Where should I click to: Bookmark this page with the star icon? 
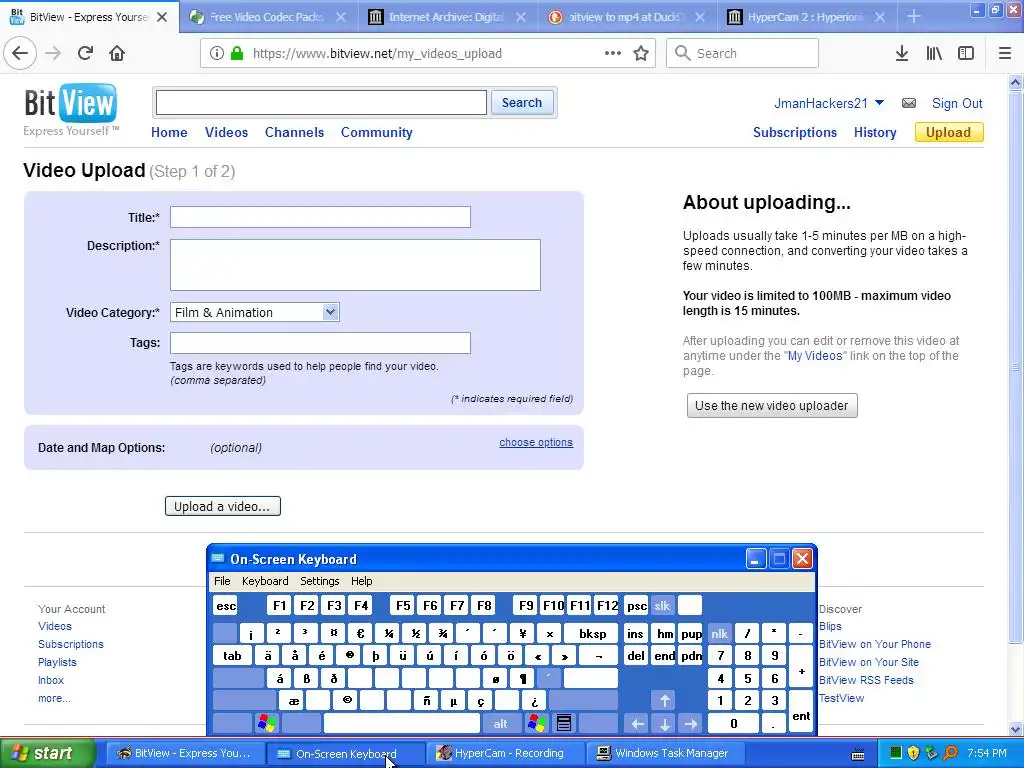pyautogui.click(x=641, y=54)
